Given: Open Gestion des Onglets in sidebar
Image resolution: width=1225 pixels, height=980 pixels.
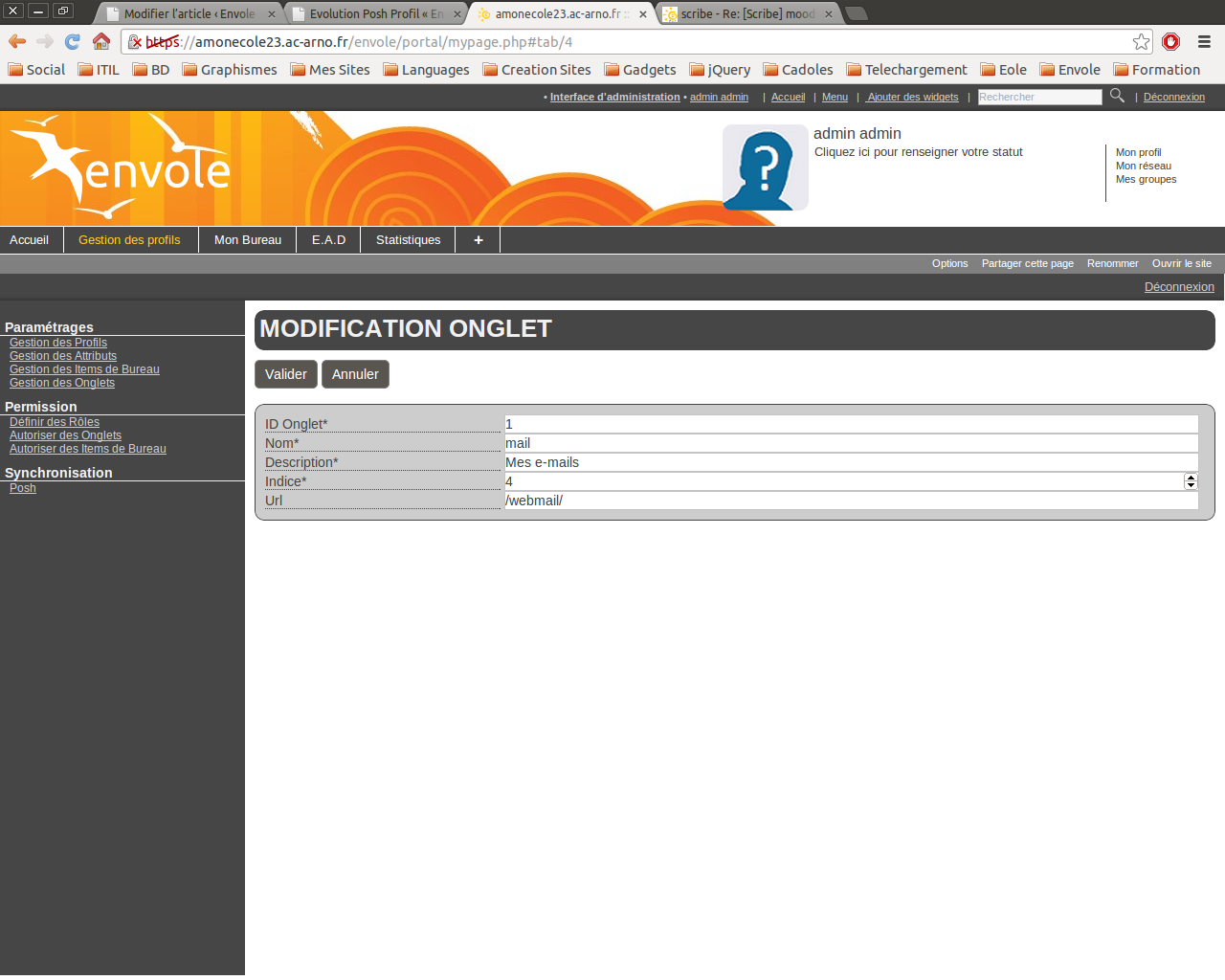Looking at the screenshot, I should [62, 383].
